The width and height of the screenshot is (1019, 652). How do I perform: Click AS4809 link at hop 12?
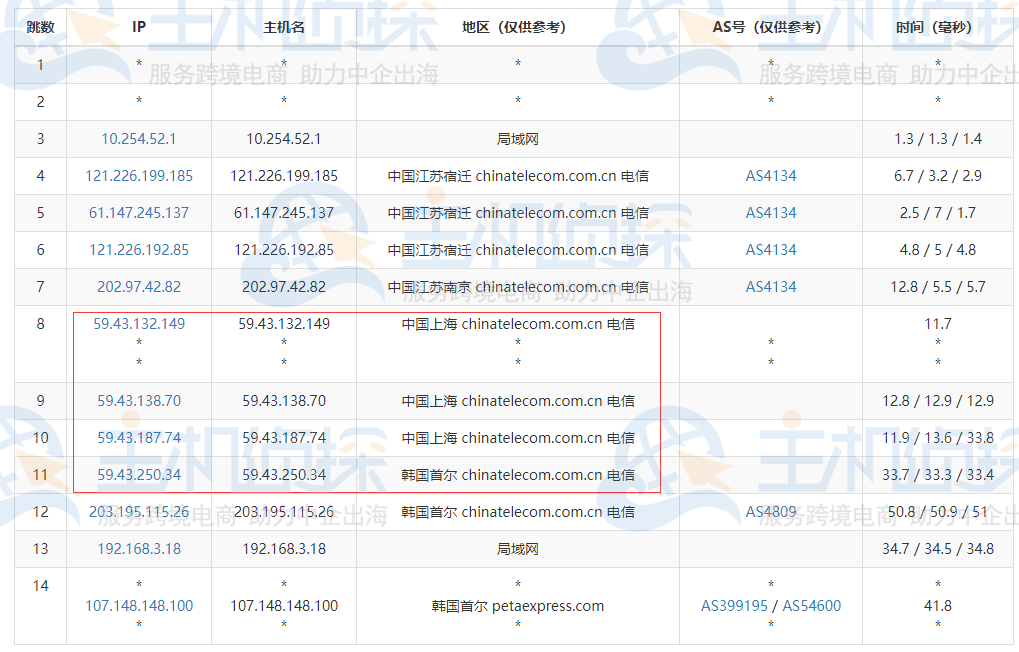770,511
